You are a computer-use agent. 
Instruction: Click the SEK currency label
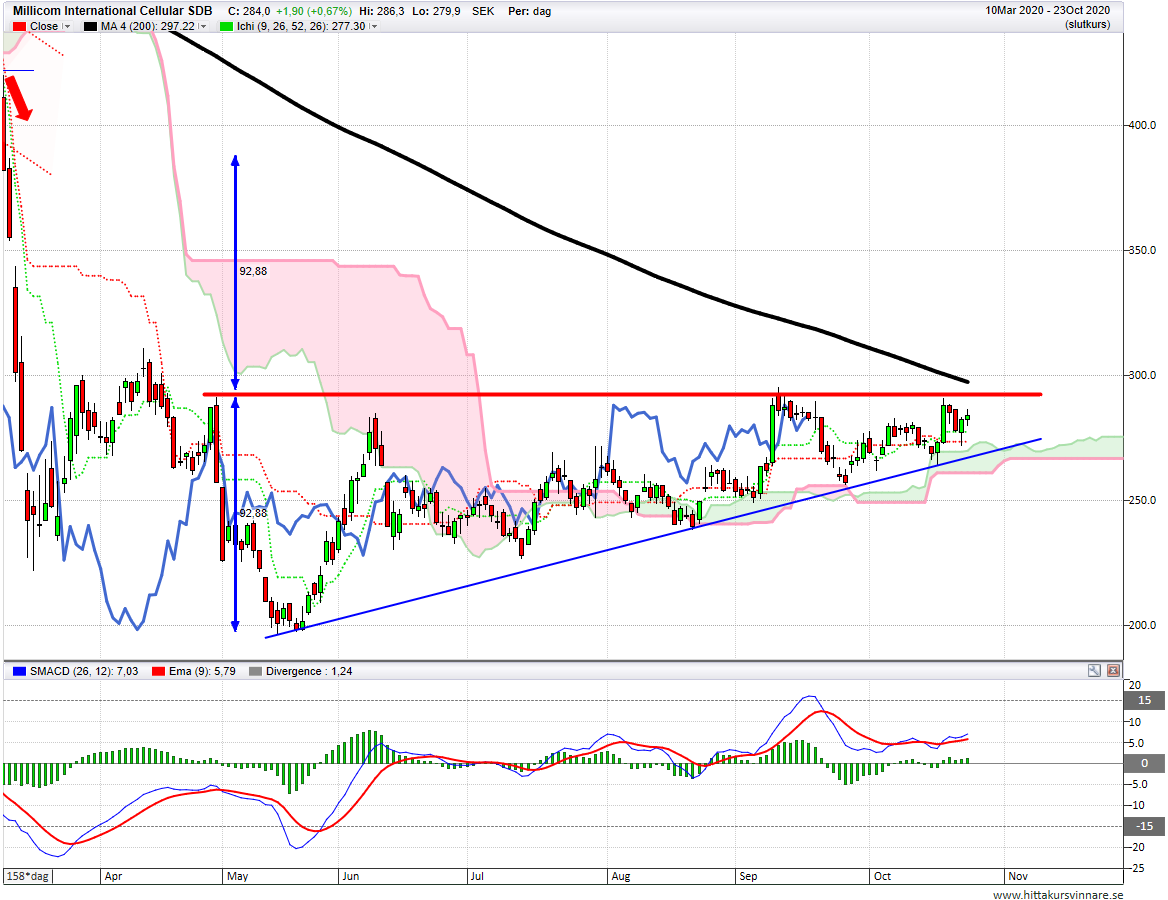483,11
